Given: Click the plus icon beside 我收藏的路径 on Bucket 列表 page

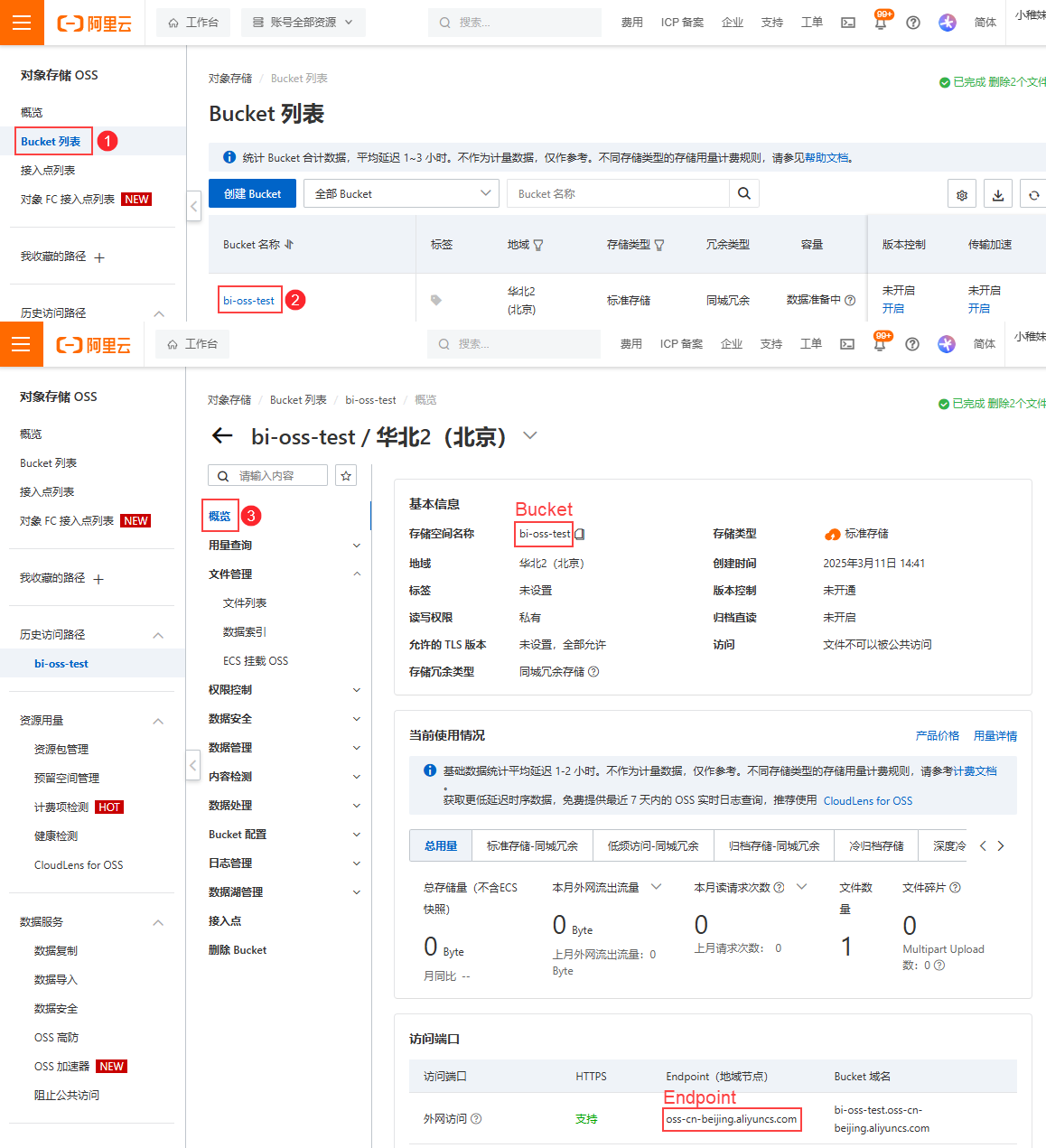Looking at the screenshot, I should coord(99,257).
